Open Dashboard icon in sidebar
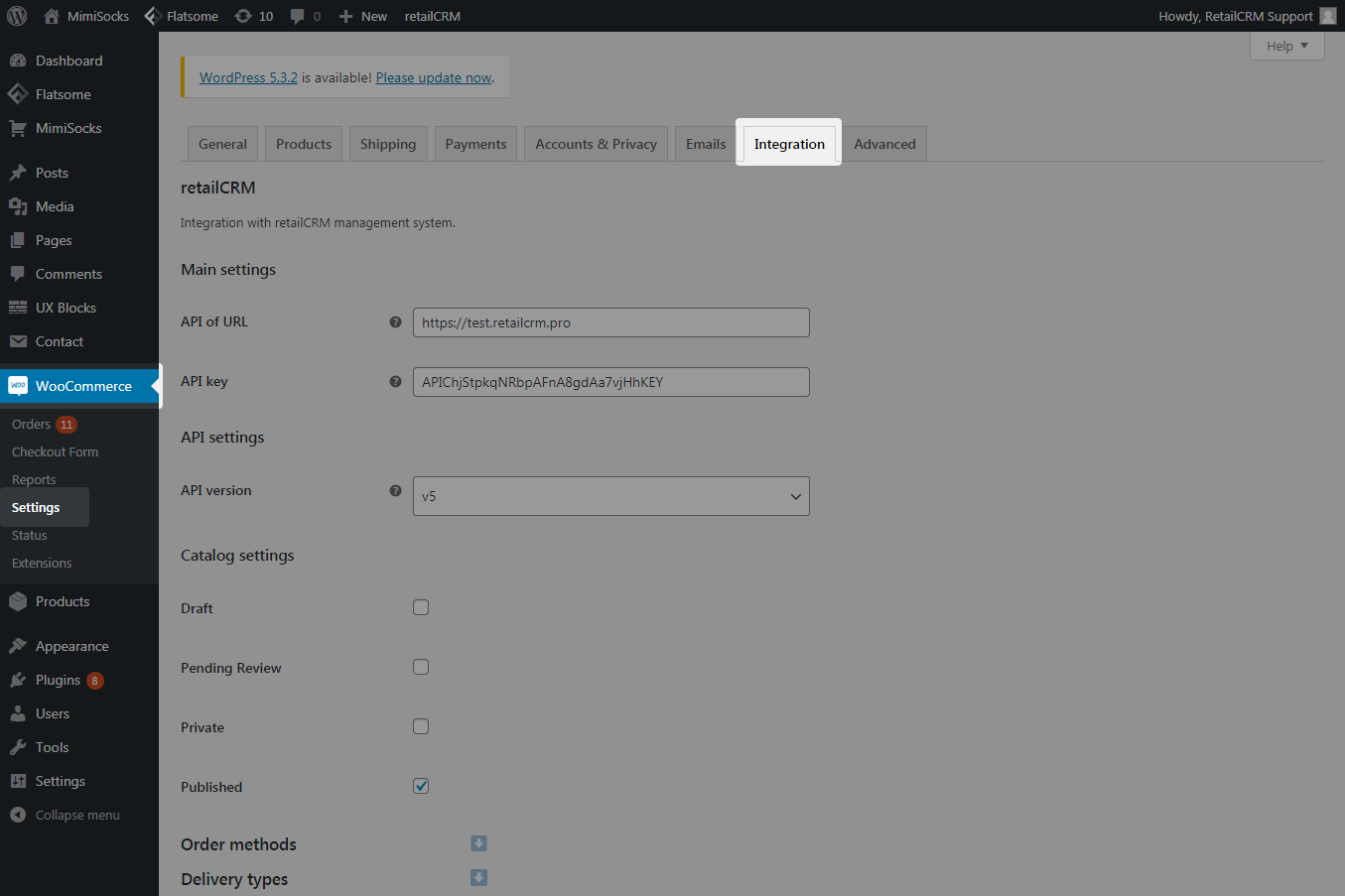The width and height of the screenshot is (1345, 896). click(x=18, y=61)
